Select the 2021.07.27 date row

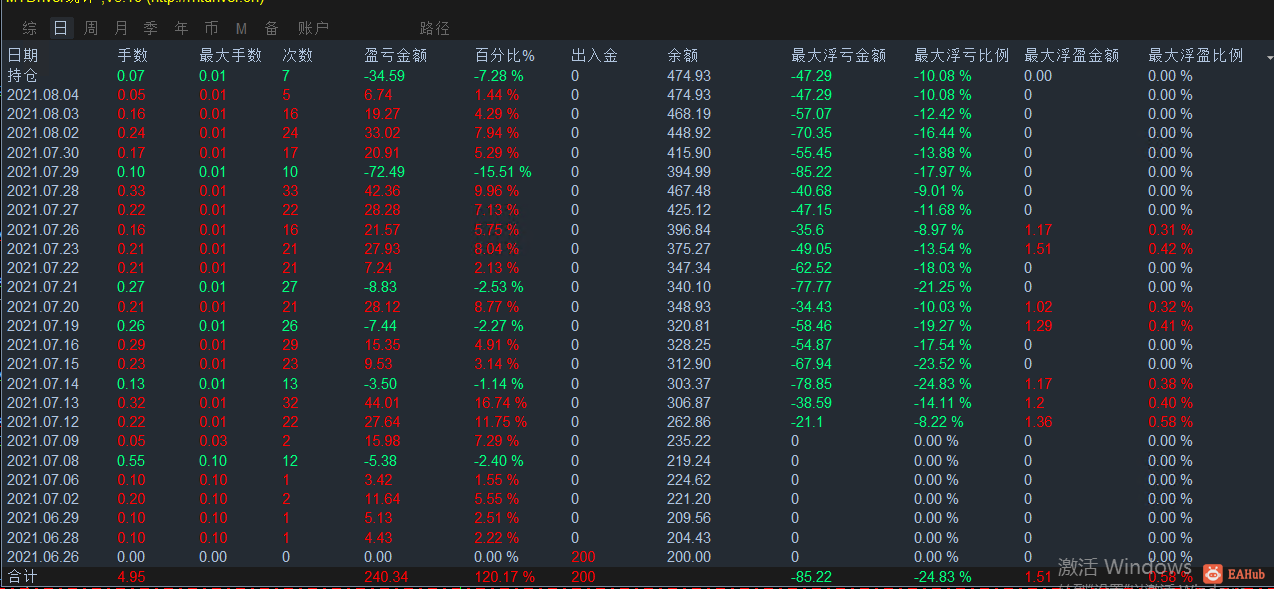637,210
